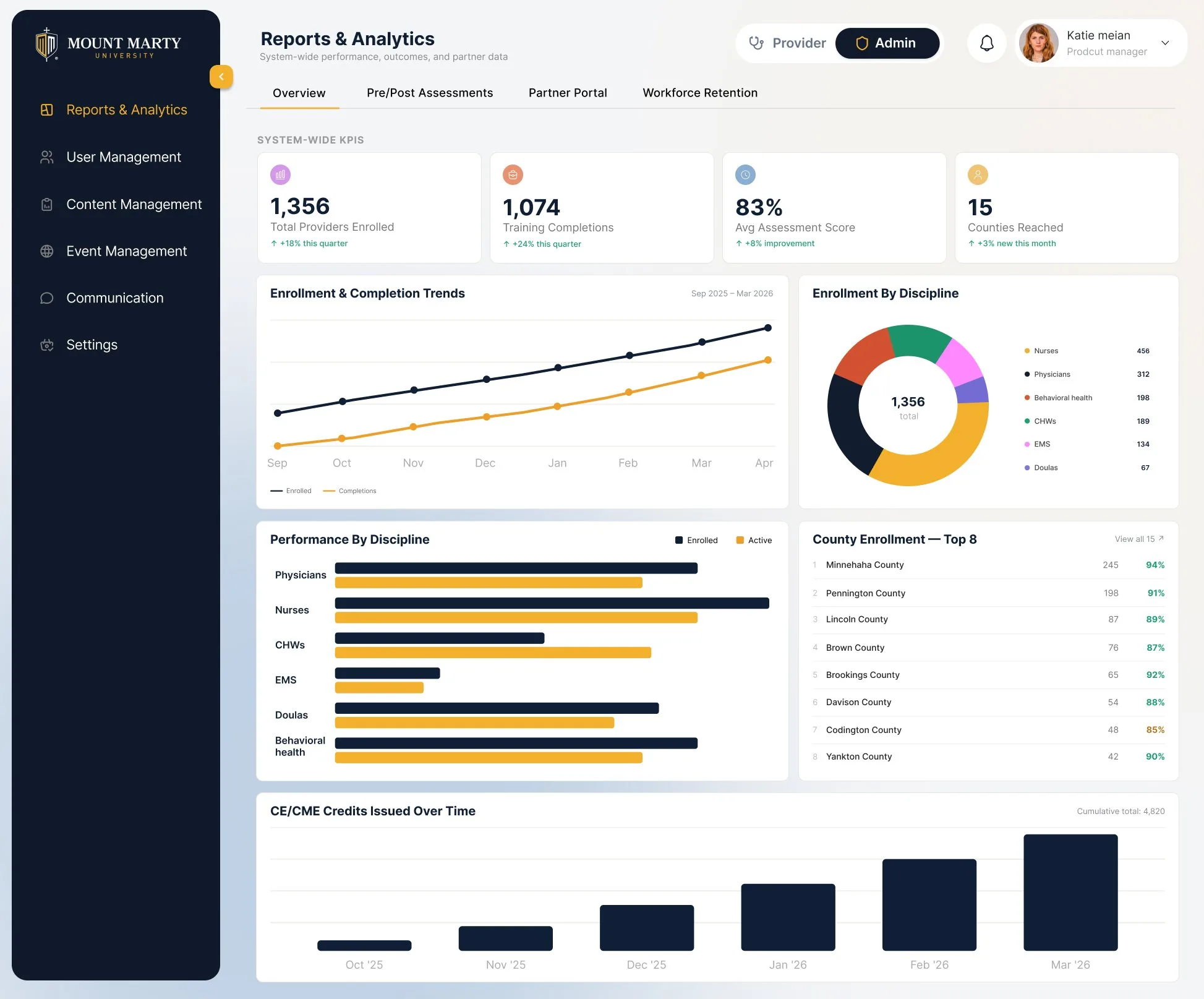Screen dimensions: 1204x999
Task: Select the Minnehaha County row
Action: (x=988, y=565)
